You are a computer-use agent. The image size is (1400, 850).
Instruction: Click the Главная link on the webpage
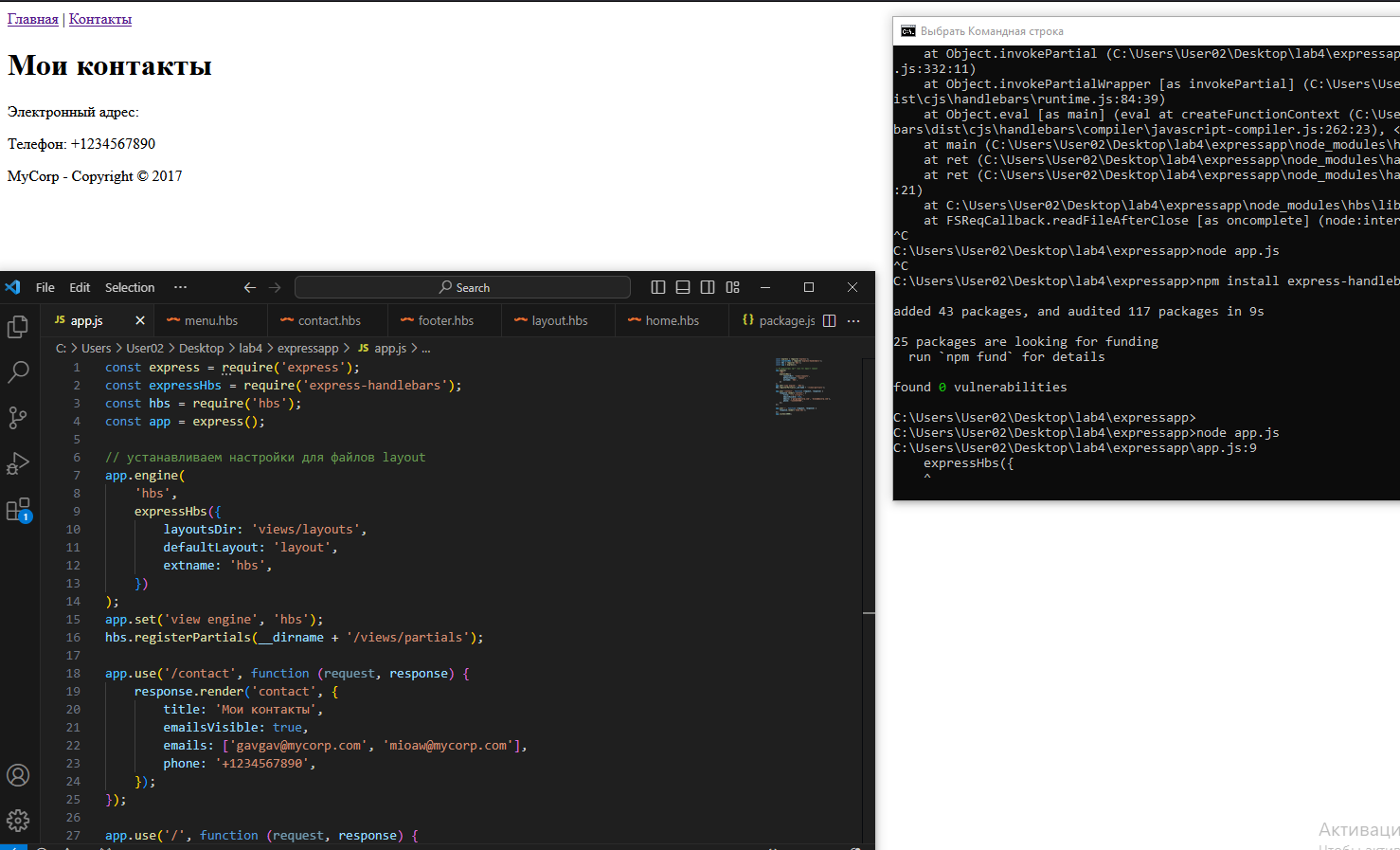pyautogui.click(x=33, y=19)
